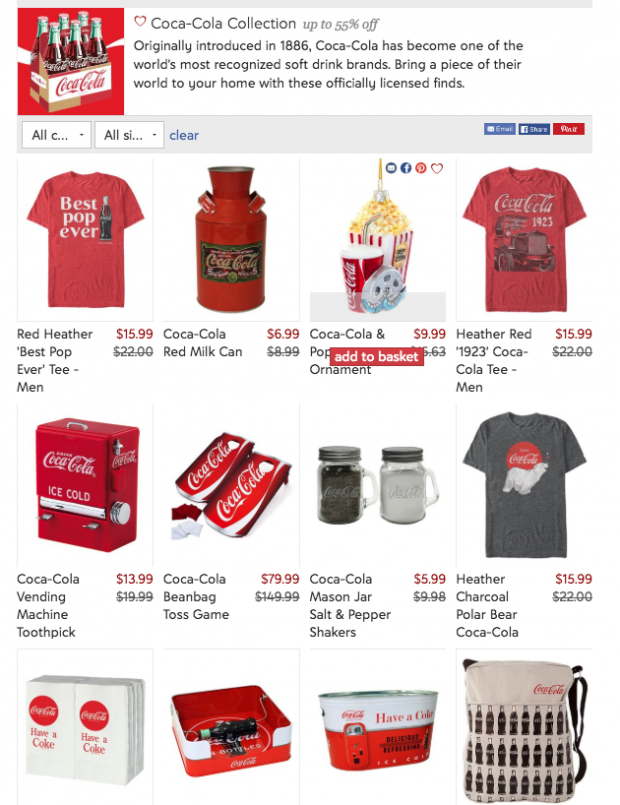
Task: Open the Heather Red '1923' Coca-Cola Tee image
Action: click(524, 240)
